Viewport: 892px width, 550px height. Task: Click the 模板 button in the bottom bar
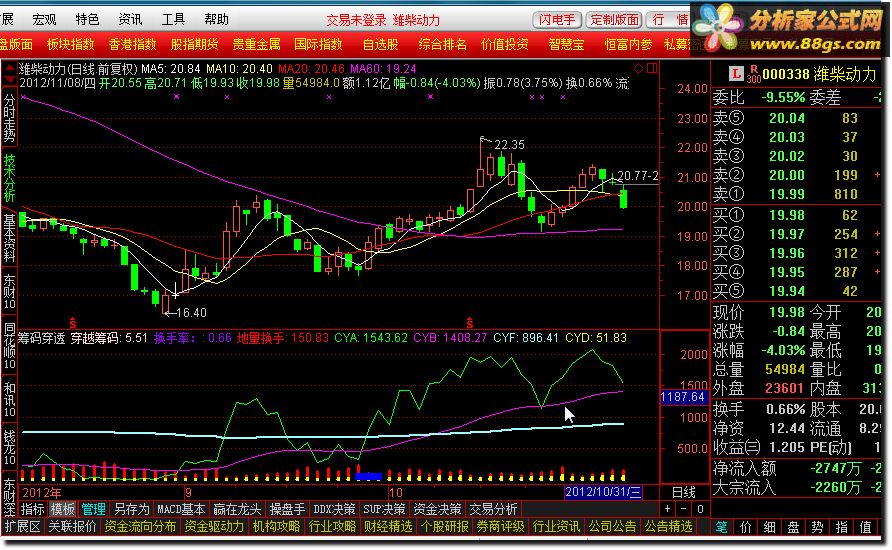63,509
